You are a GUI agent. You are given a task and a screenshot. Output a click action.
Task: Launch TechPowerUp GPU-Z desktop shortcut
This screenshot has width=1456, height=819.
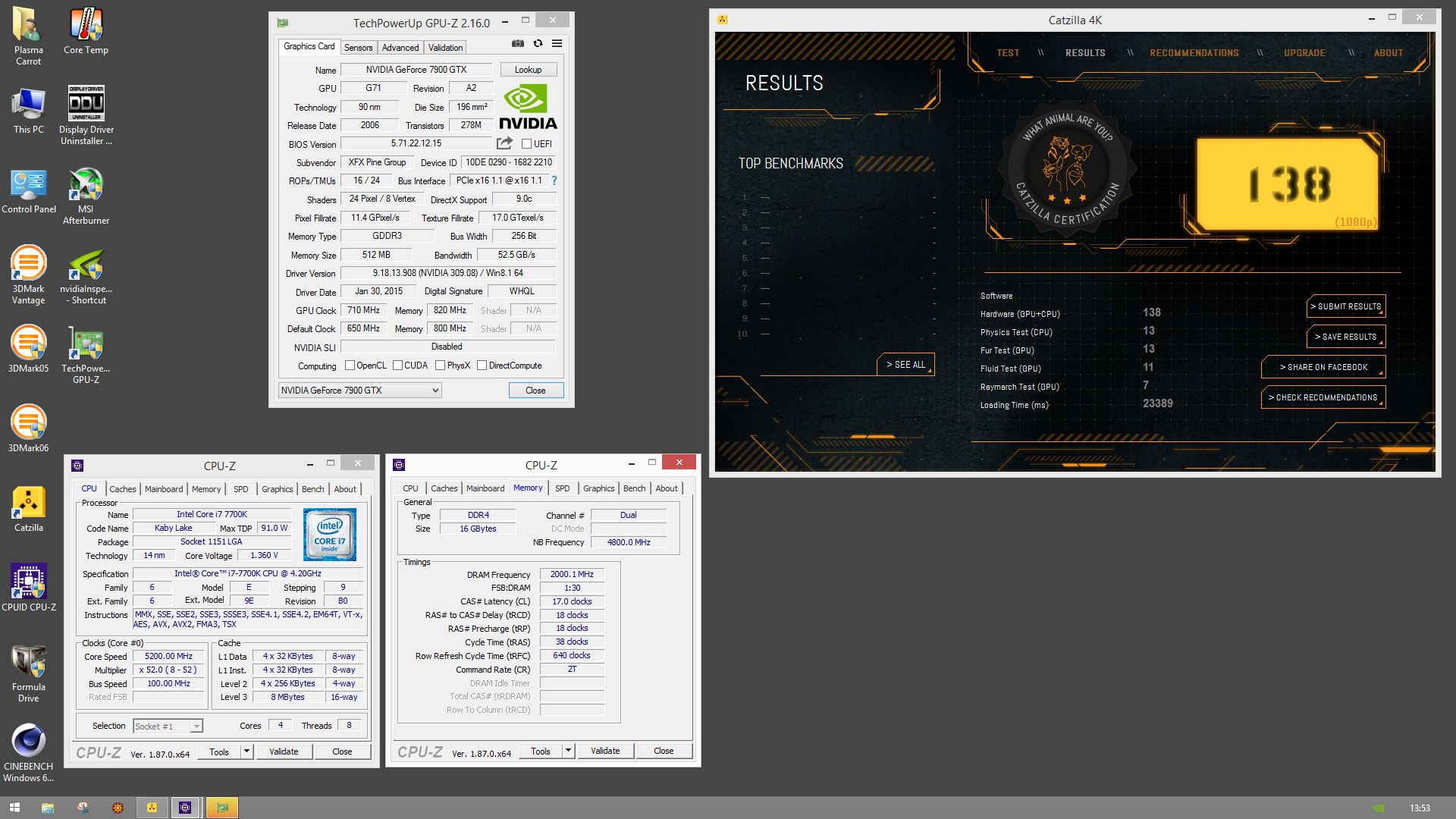click(x=86, y=355)
